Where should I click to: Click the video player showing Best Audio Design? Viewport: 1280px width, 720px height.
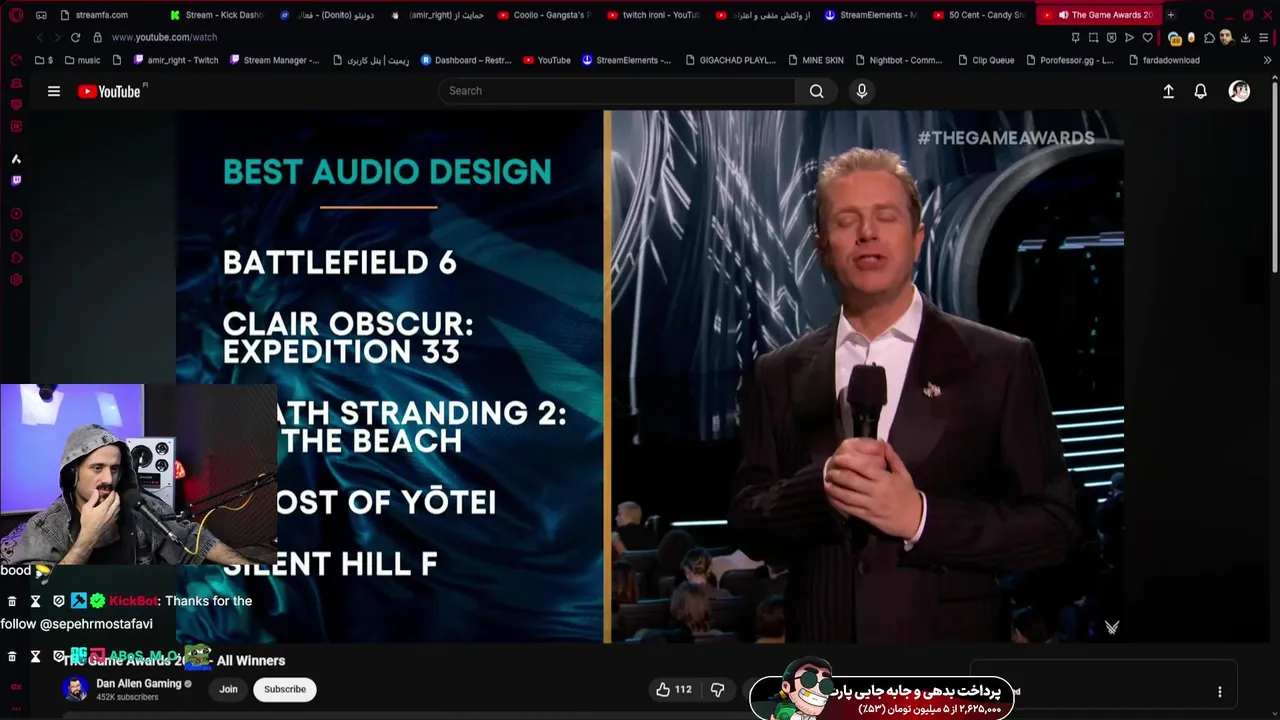pos(650,376)
